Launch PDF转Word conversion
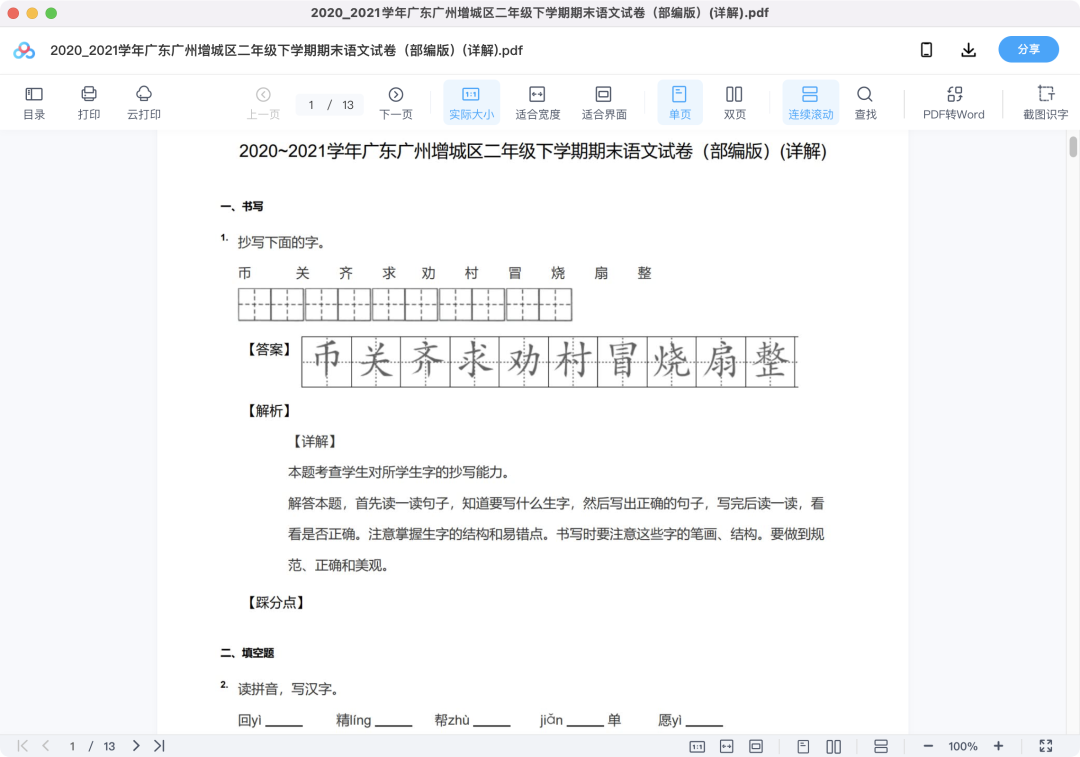 pyautogui.click(x=953, y=103)
